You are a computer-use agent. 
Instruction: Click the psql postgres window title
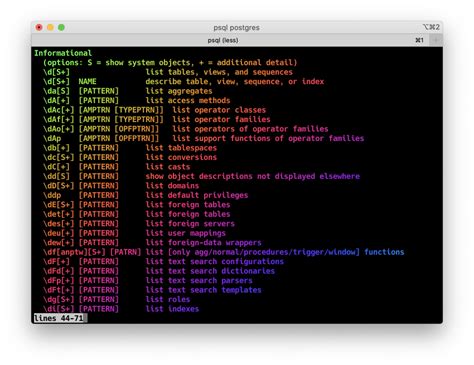click(x=236, y=28)
